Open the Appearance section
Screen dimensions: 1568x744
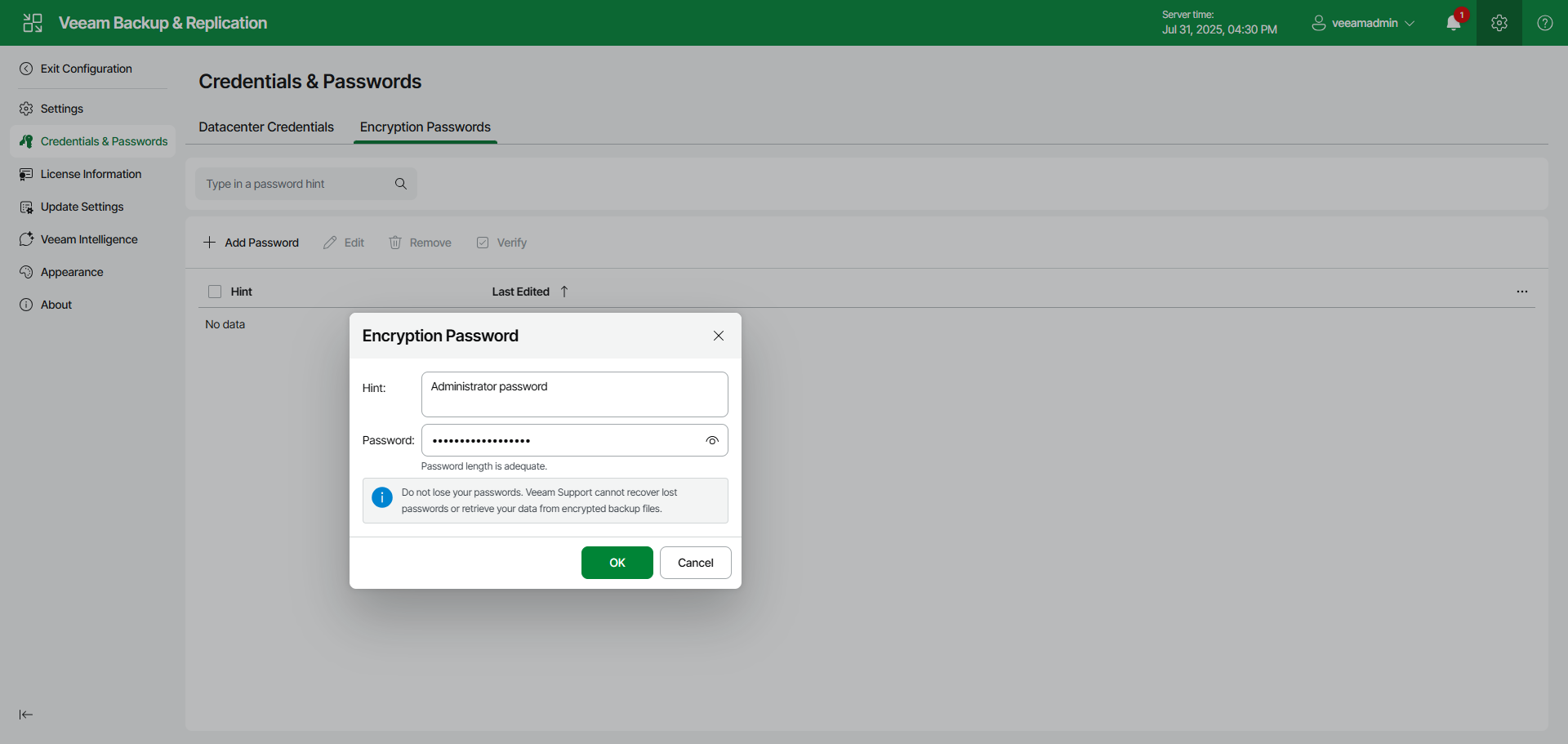[x=71, y=272]
